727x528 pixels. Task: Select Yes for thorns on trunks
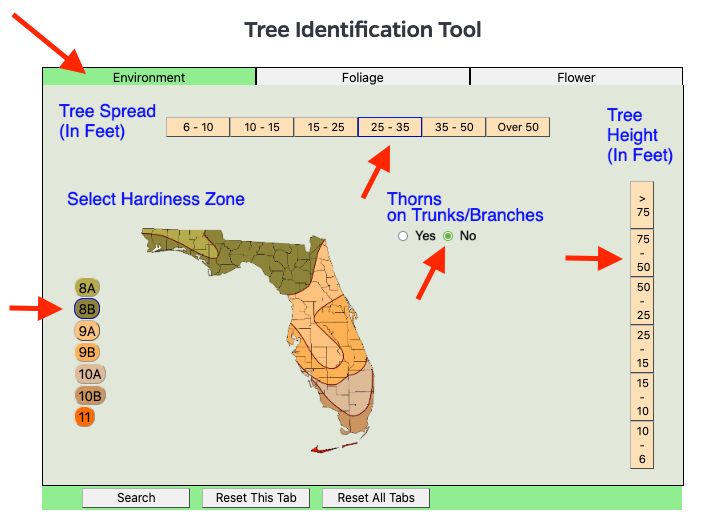tap(403, 236)
